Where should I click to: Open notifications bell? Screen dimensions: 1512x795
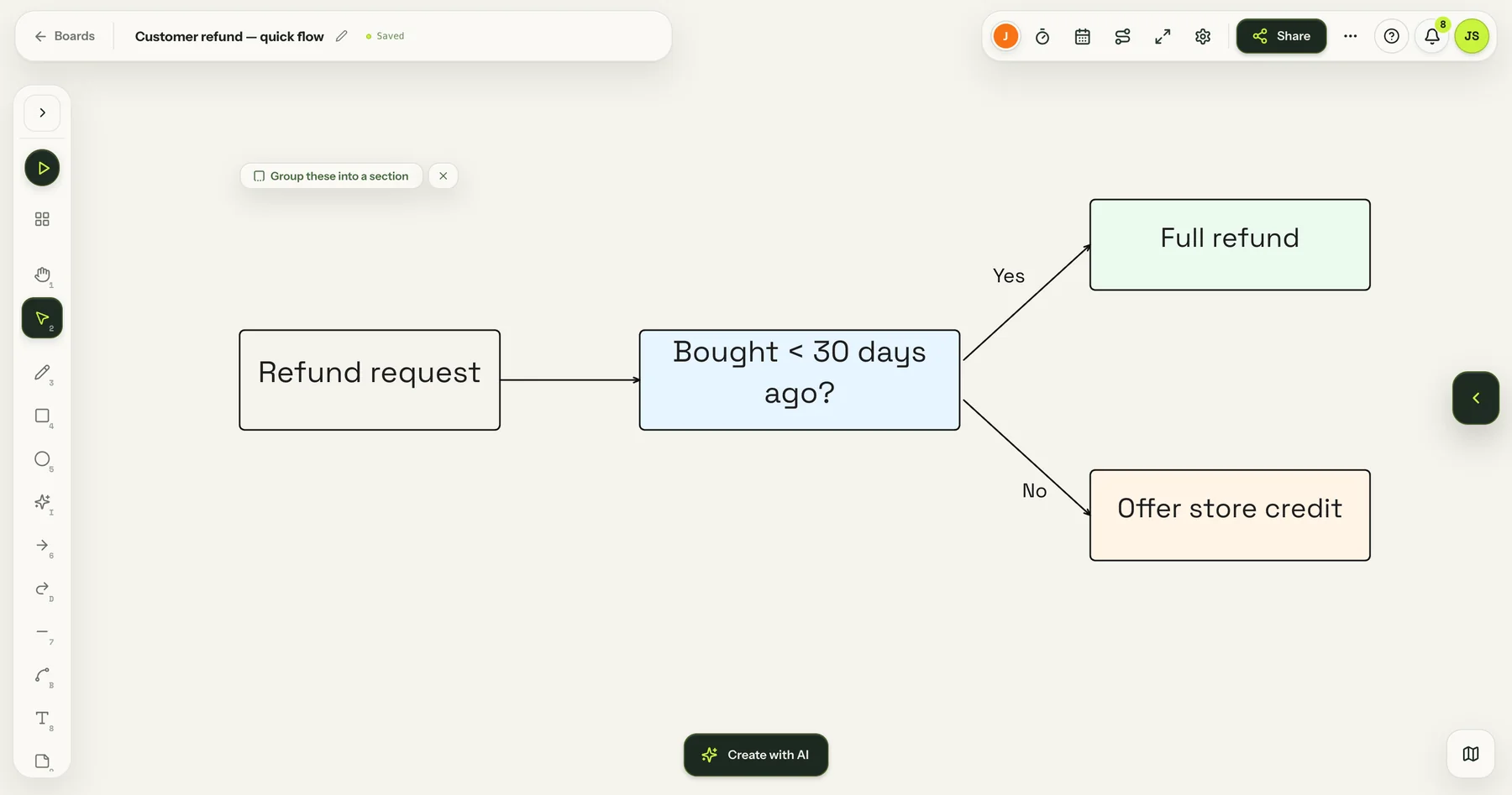(x=1432, y=36)
